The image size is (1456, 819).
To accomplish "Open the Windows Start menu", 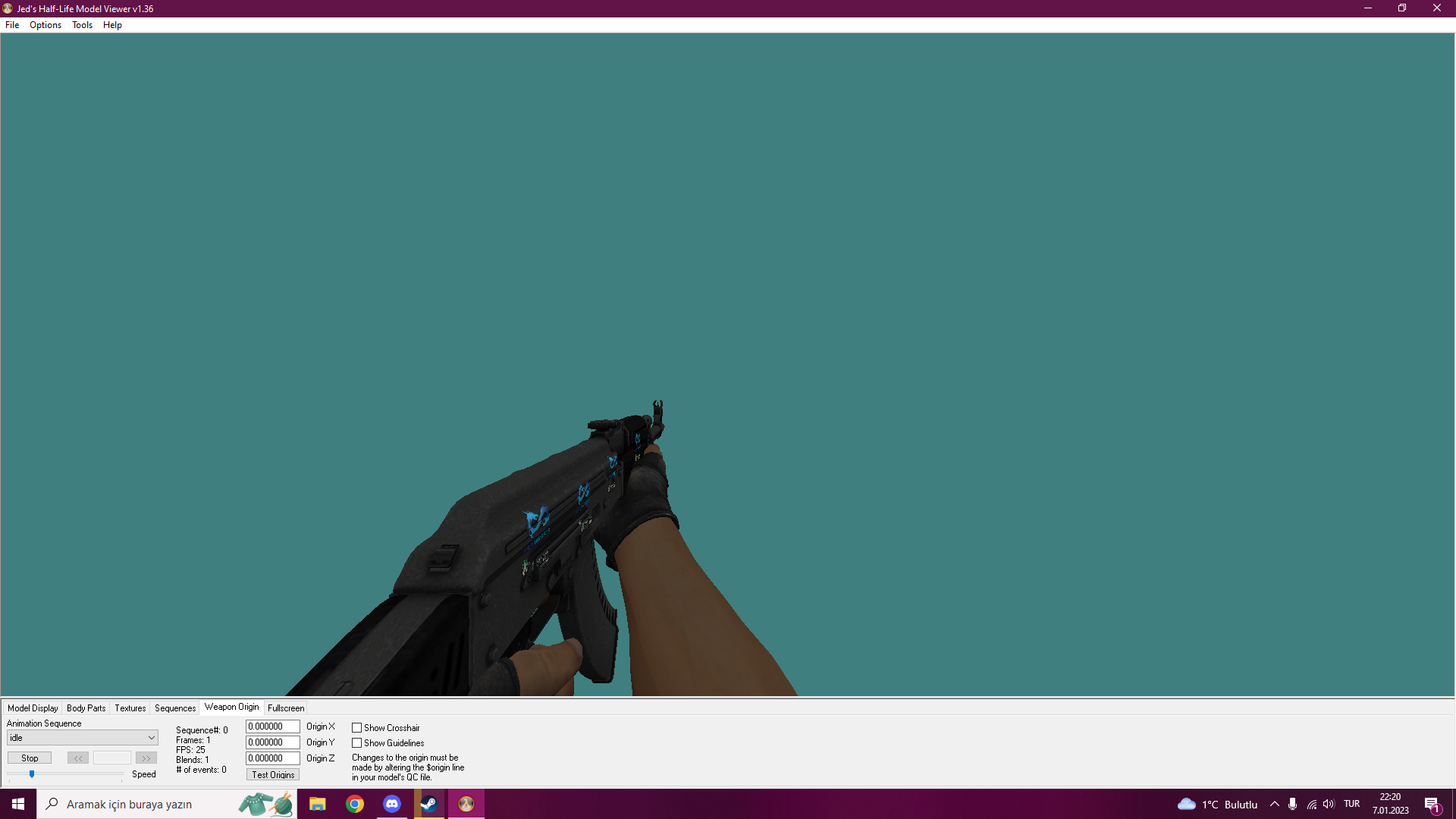I will [x=18, y=804].
